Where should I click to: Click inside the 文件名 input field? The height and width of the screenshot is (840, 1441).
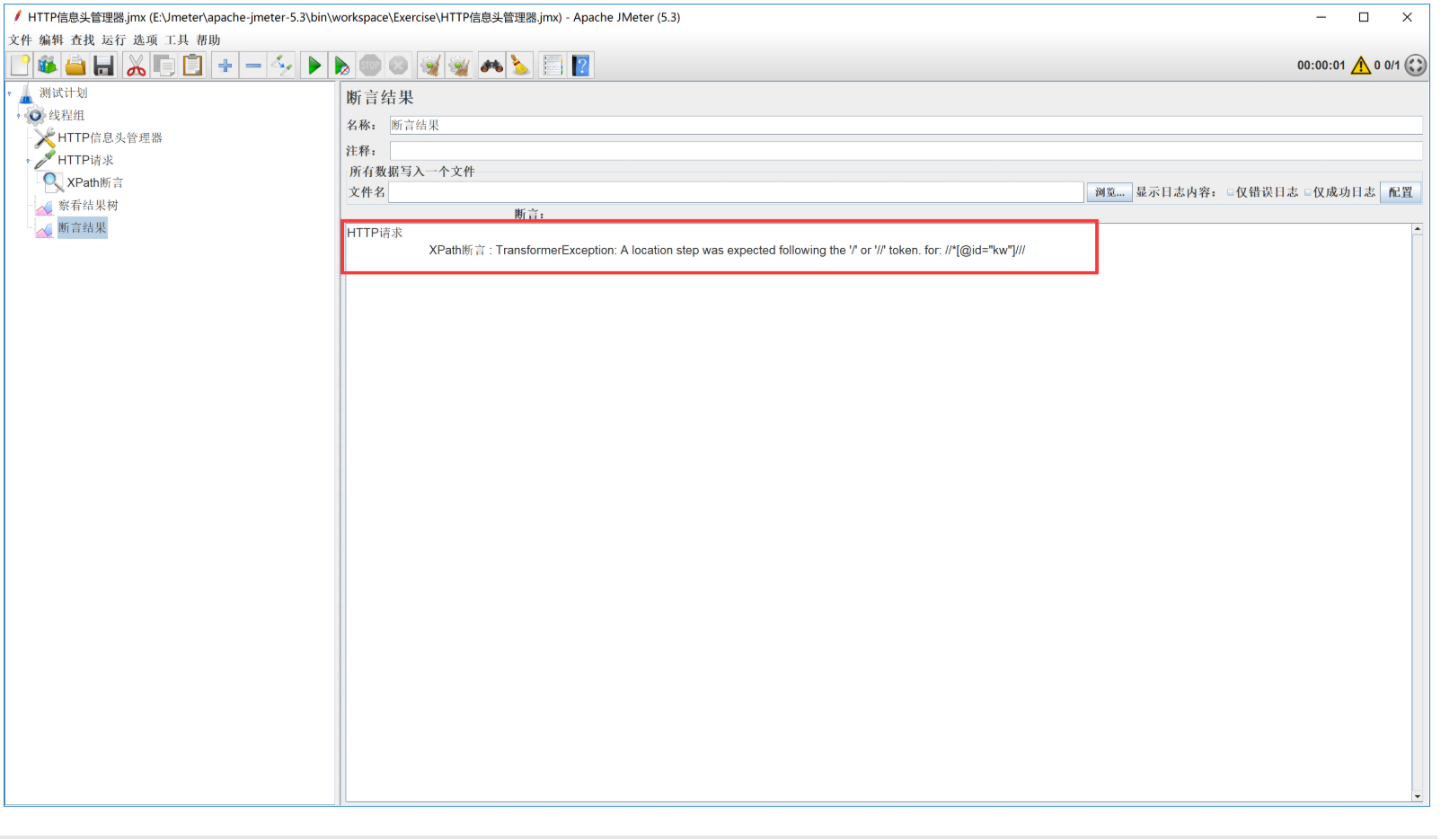[x=719, y=191]
